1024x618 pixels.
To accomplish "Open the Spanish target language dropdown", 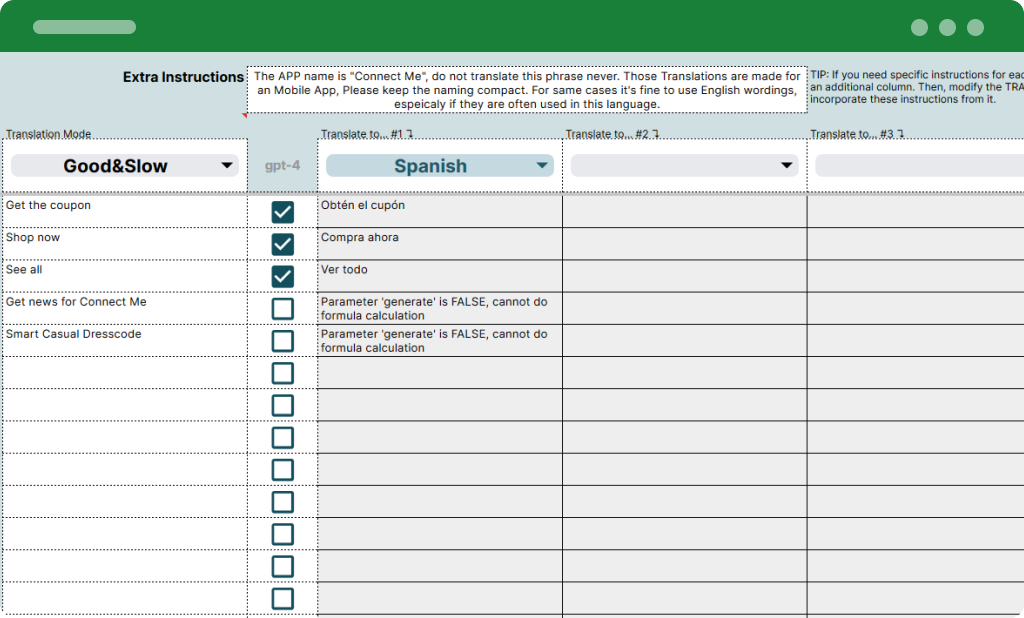I will 439,165.
